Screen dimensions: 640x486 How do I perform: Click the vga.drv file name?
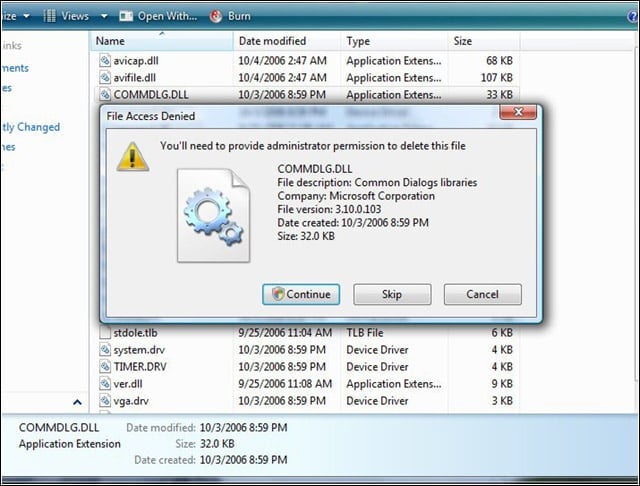131,401
